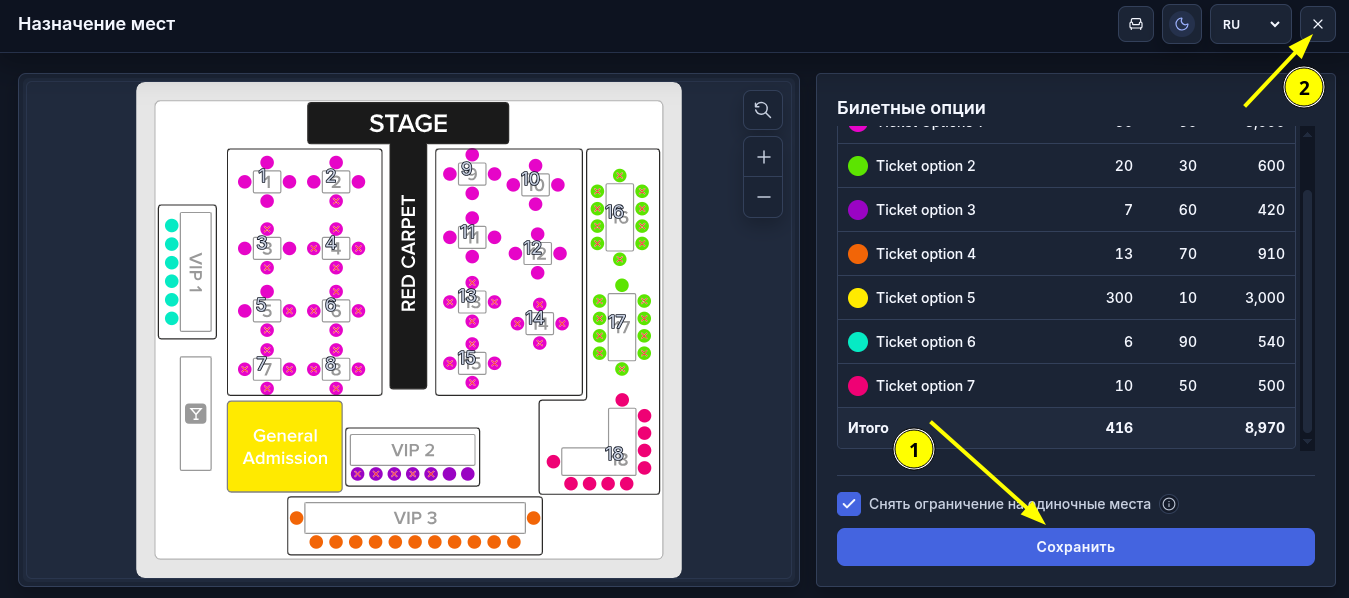This screenshot has width=1349, height=598.
Task: Select the General Admission yellow area
Action: point(285,447)
